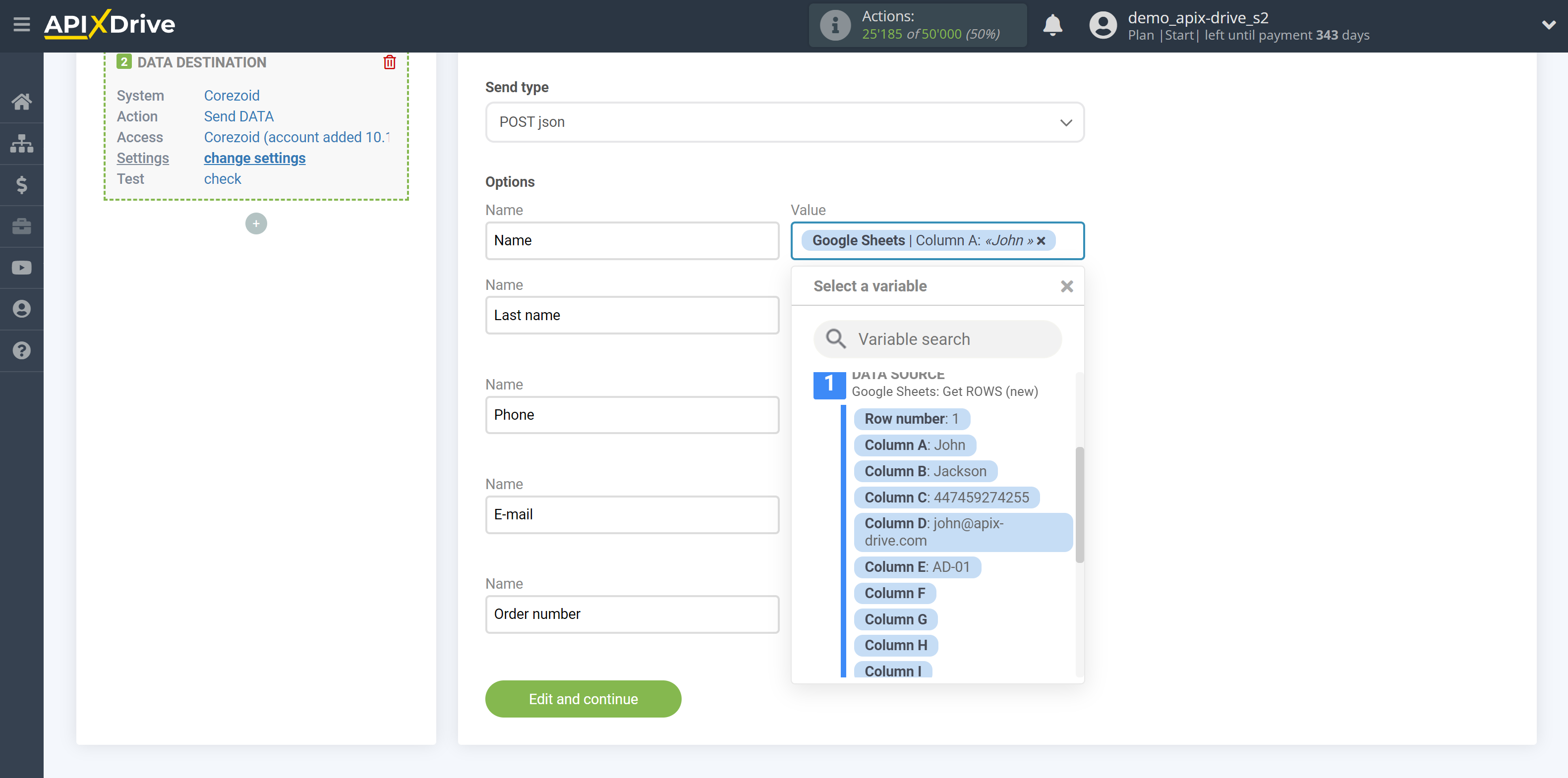Click the Actions counter 25'185 of 50'000
The width and height of the screenshot is (1568, 778).
pyautogui.click(x=930, y=34)
